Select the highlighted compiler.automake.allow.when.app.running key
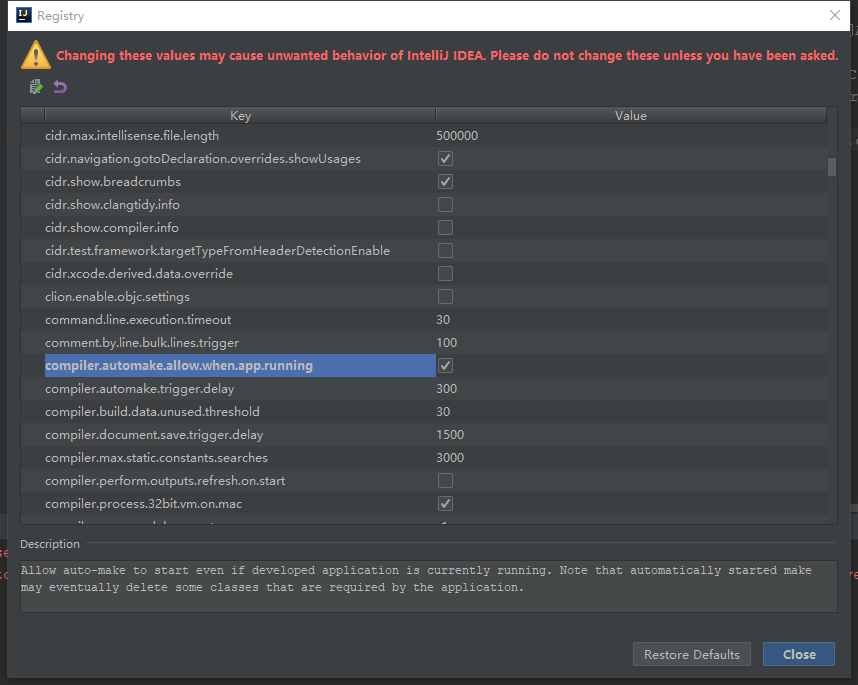 pos(240,365)
